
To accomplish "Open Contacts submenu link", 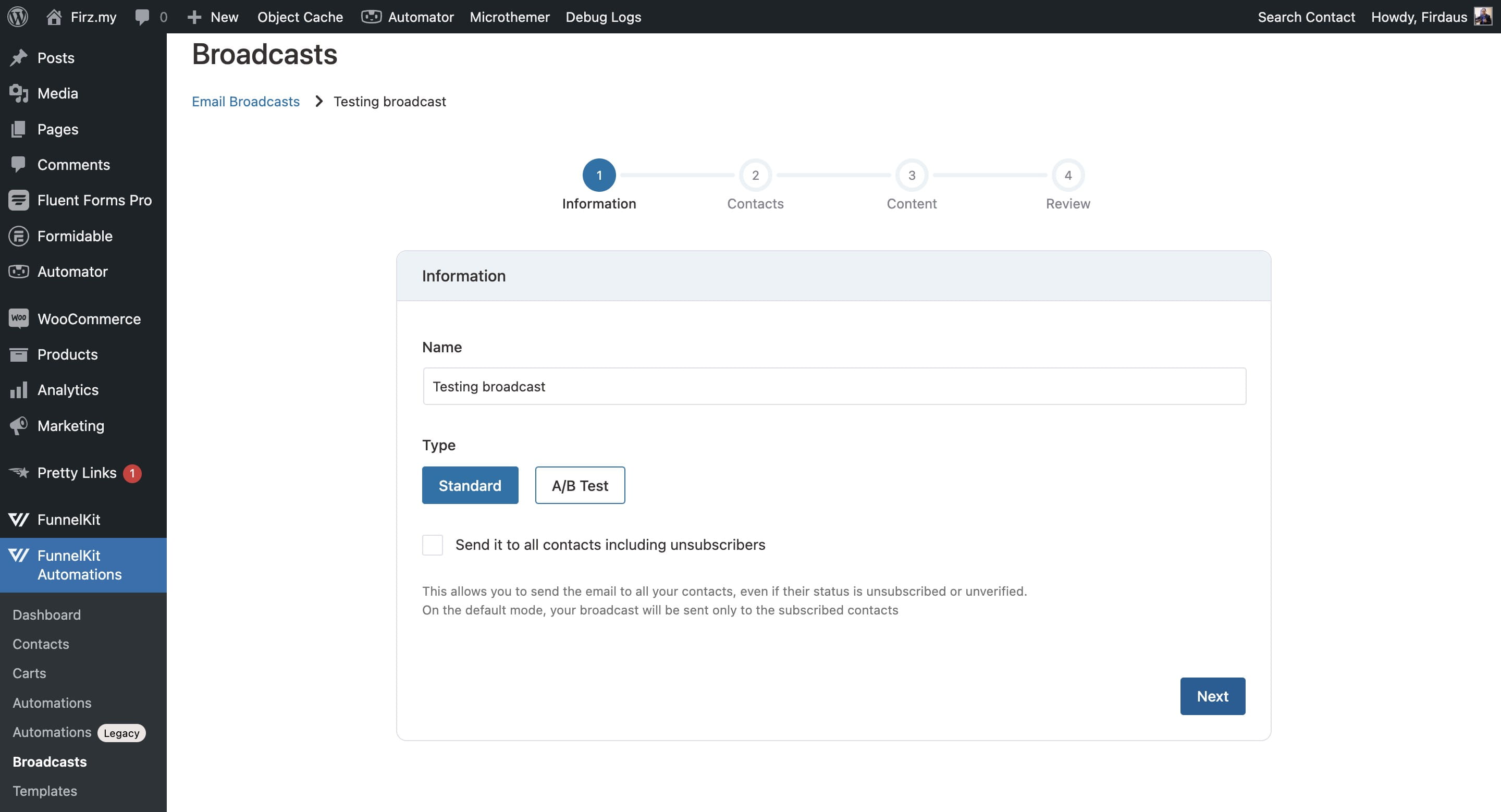I will (x=41, y=644).
